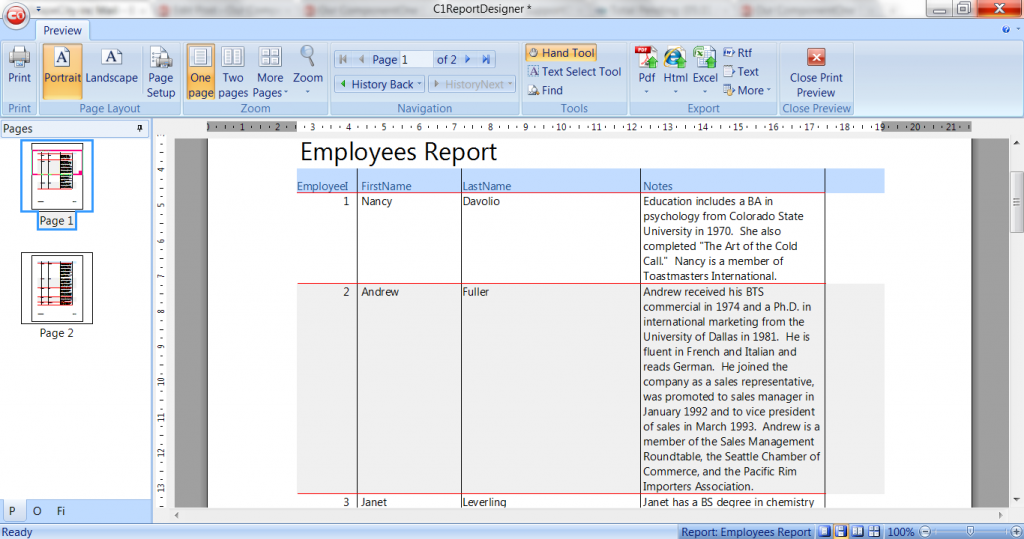The width and height of the screenshot is (1024, 539).
Task: Select Two pages view
Action: (x=232, y=72)
